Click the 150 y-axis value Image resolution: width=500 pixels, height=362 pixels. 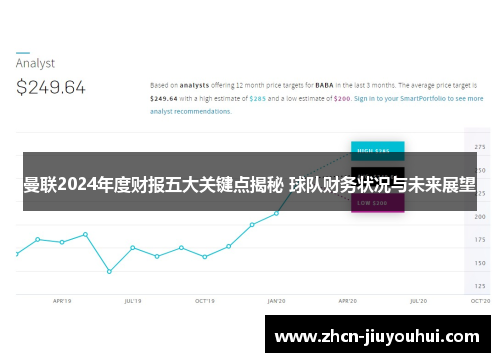[480, 263]
